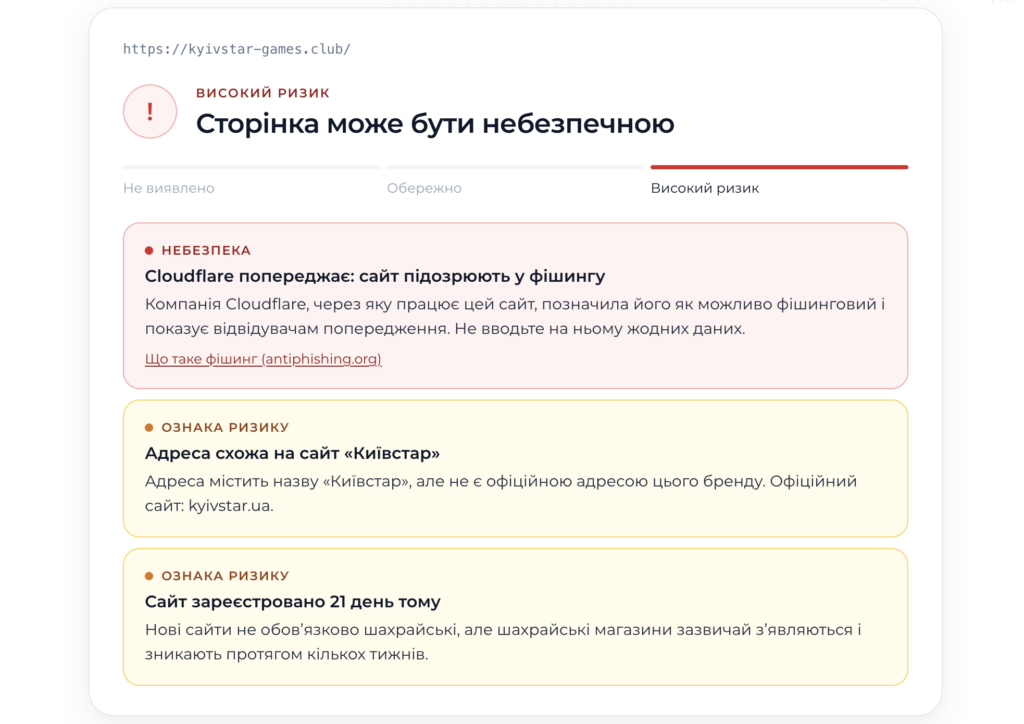Image resolution: width=1024 pixels, height=724 pixels.
Task: Click the 'ВИСОКИЙ РИЗИК' caption above heading
Action: pyautogui.click(x=263, y=93)
